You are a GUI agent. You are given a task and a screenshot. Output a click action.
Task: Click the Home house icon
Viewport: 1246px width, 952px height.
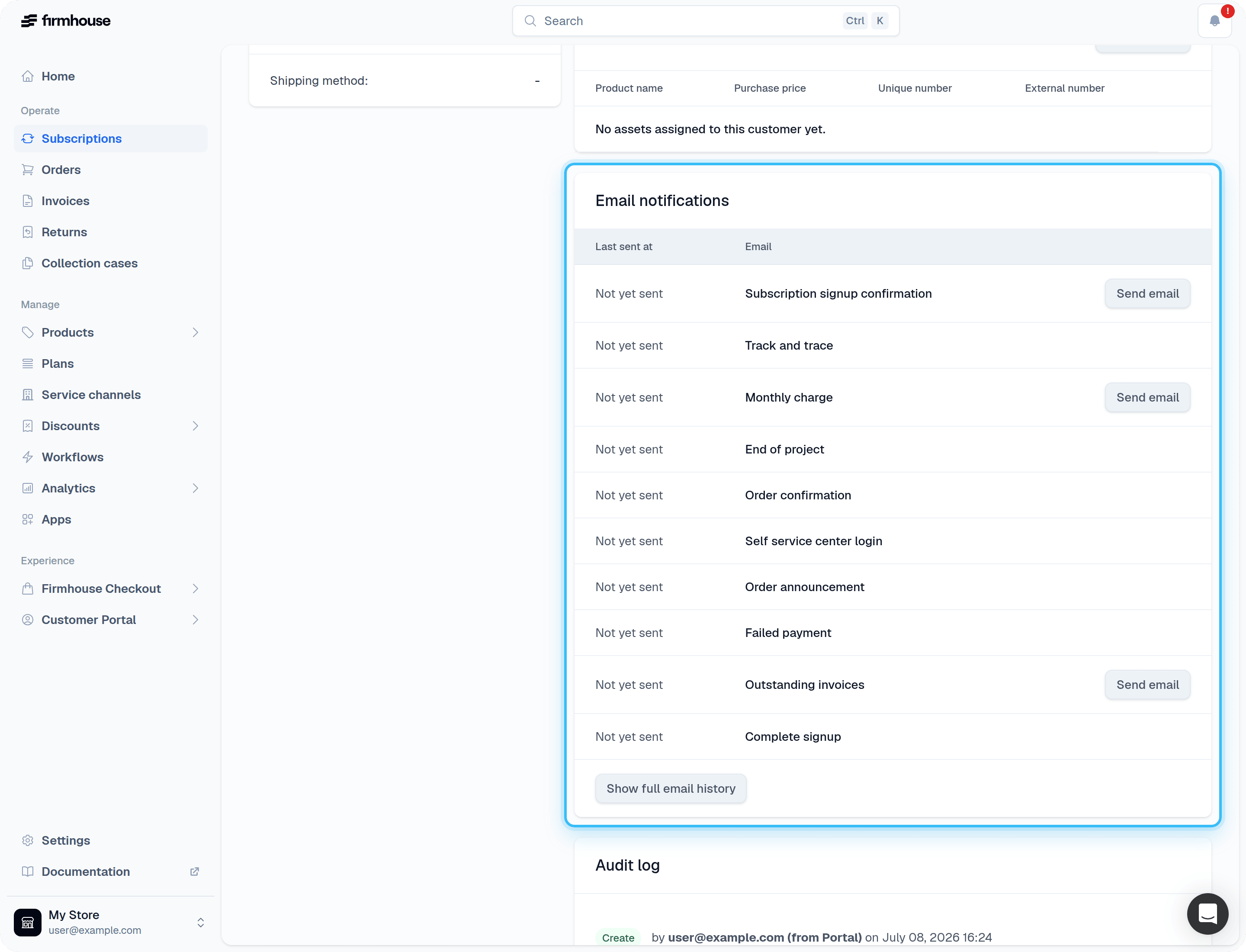(28, 76)
